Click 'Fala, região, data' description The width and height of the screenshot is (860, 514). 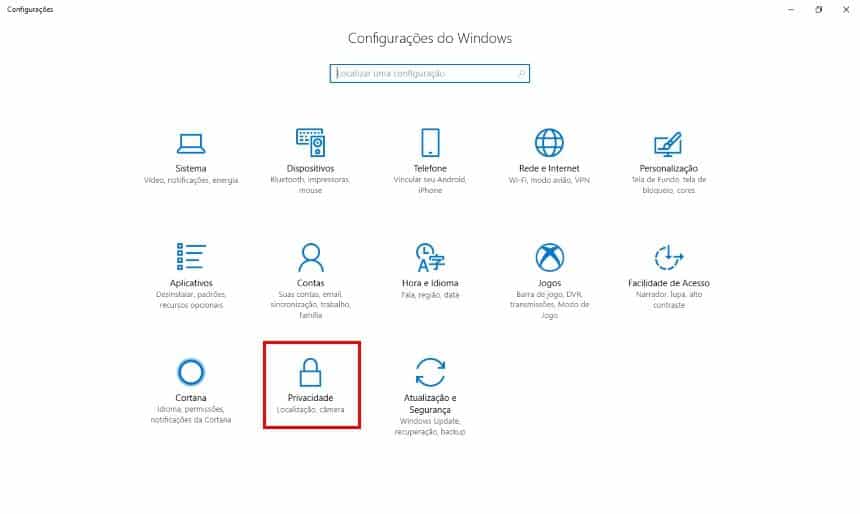pos(430,295)
